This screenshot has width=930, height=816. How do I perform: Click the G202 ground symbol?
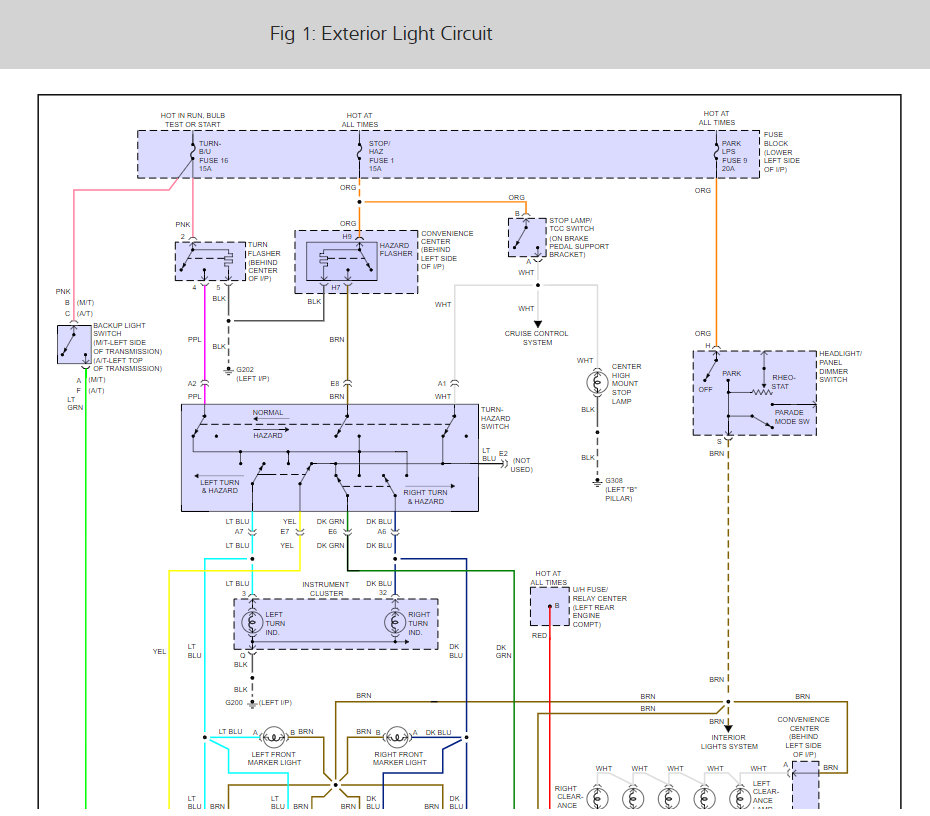pyautogui.click(x=228, y=371)
